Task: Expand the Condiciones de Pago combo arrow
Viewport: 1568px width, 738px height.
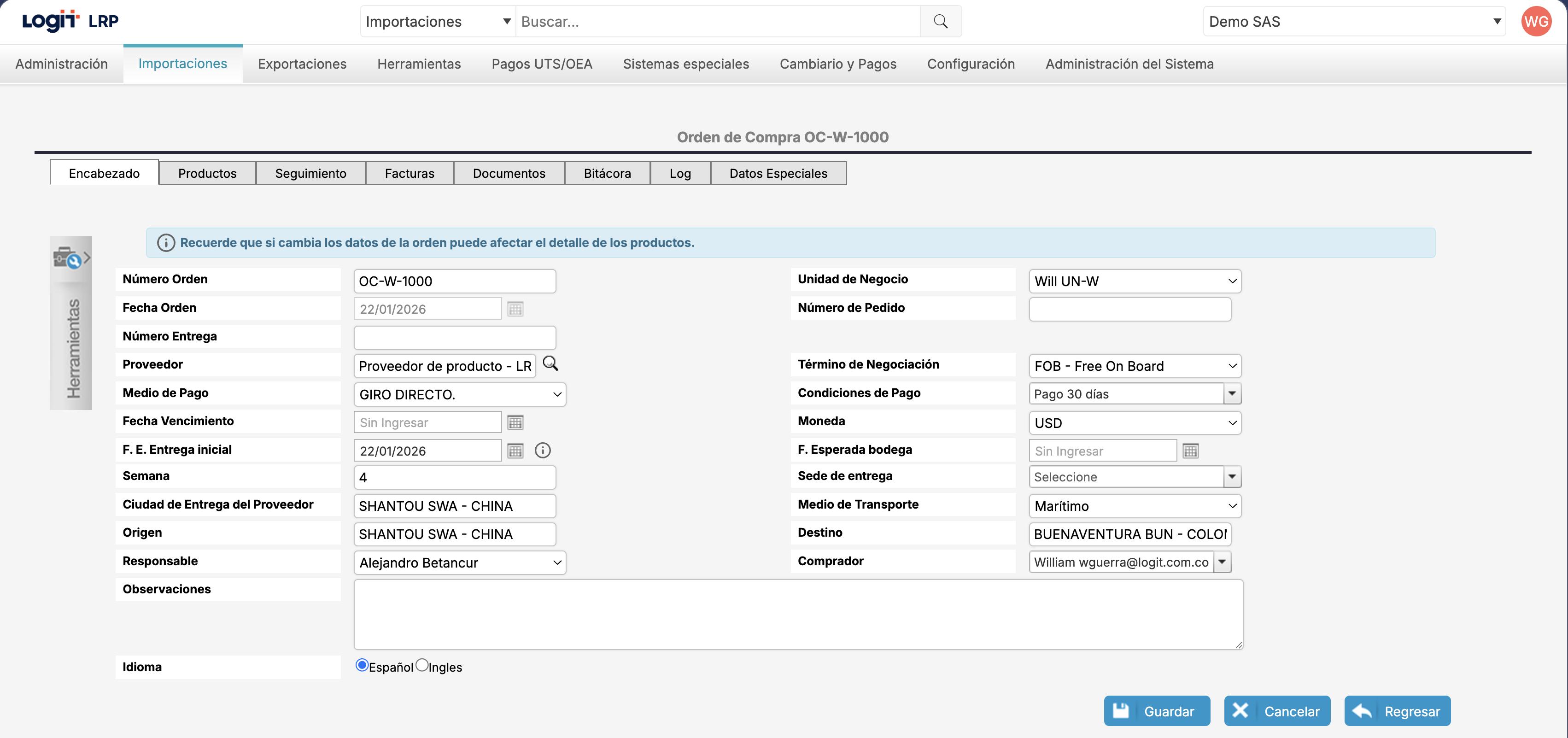Action: [x=1232, y=394]
